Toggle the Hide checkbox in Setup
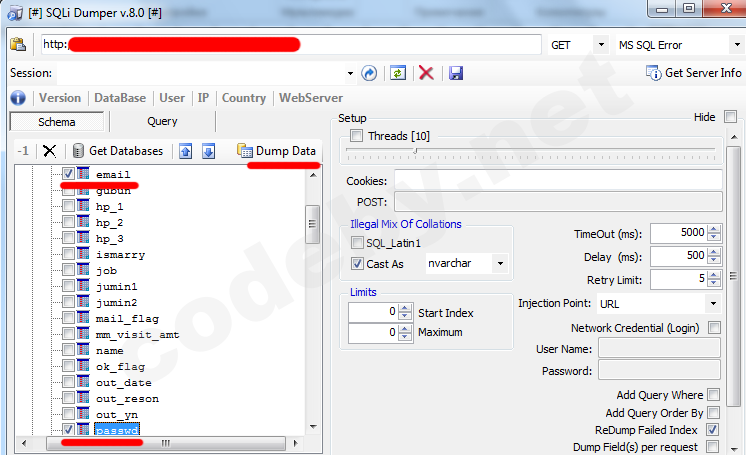746x455 pixels. pyautogui.click(x=730, y=117)
